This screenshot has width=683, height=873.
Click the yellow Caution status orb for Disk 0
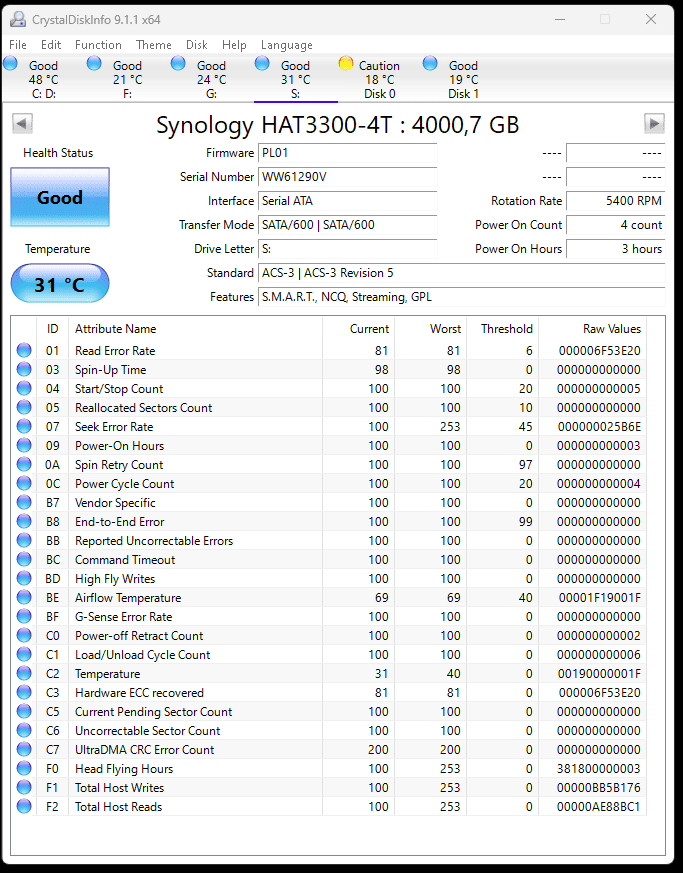346,64
